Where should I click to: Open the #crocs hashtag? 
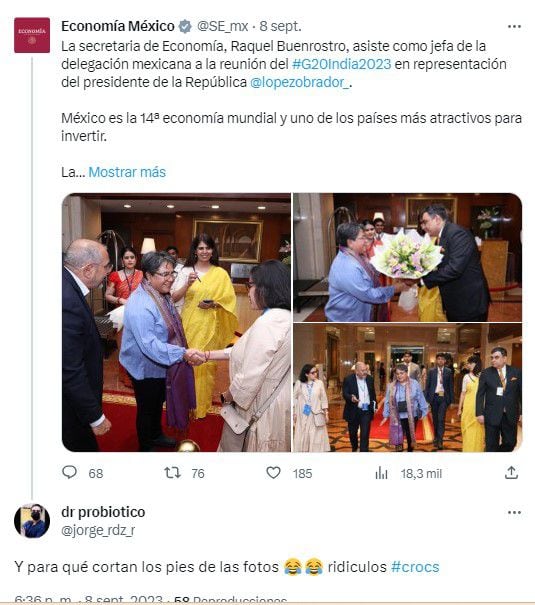pyautogui.click(x=415, y=567)
